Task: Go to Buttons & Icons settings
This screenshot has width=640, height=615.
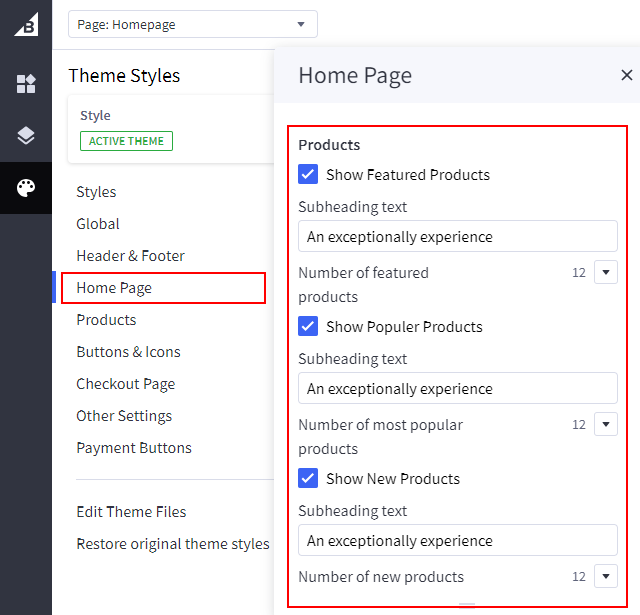Action: click(128, 352)
